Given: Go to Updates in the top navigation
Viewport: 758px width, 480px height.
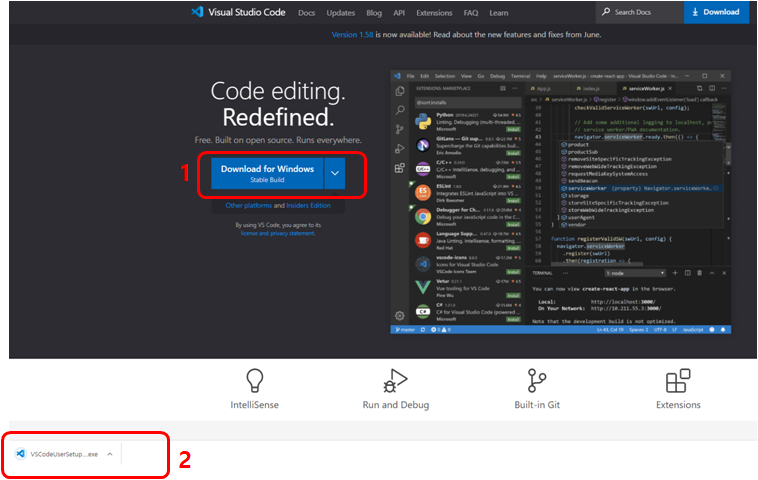Looking at the screenshot, I should click(340, 13).
